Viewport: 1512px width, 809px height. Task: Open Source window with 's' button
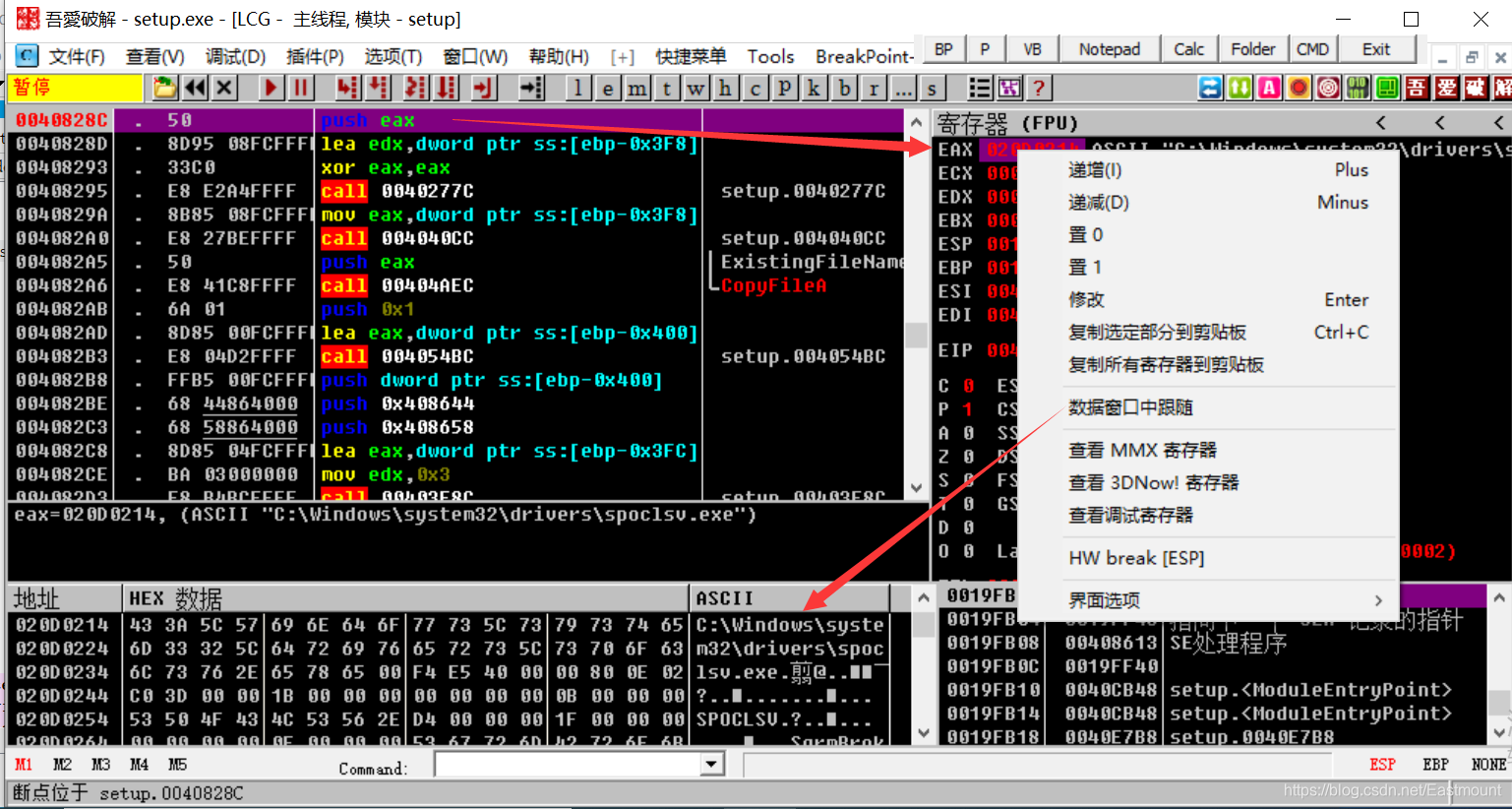coord(932,88)
